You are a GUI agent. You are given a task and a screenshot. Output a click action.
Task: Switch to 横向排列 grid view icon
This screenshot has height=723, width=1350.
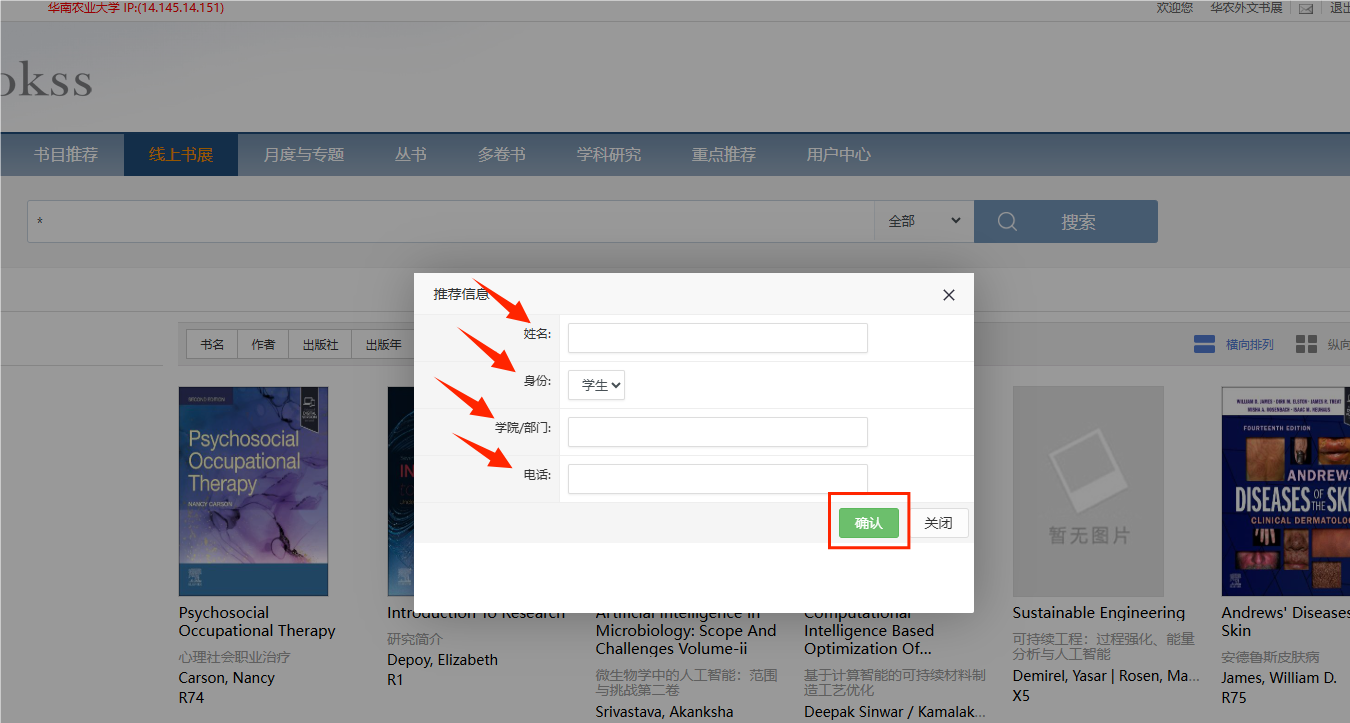pyautogui.click(x=1204, y=345)
